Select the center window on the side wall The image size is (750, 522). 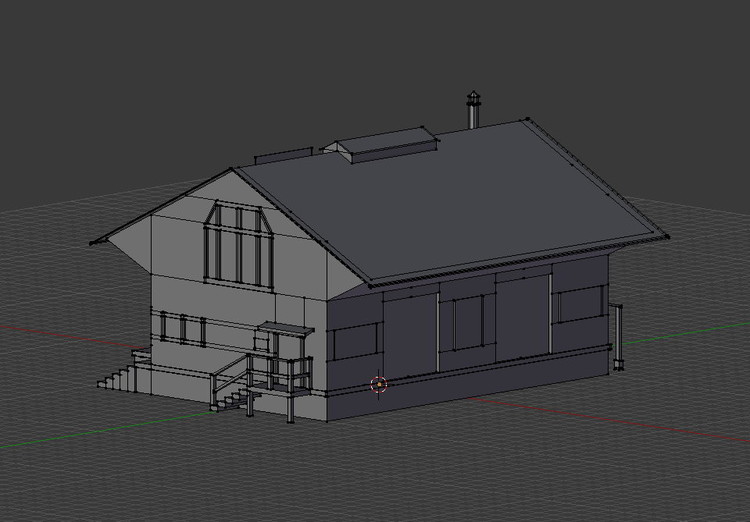468,323
